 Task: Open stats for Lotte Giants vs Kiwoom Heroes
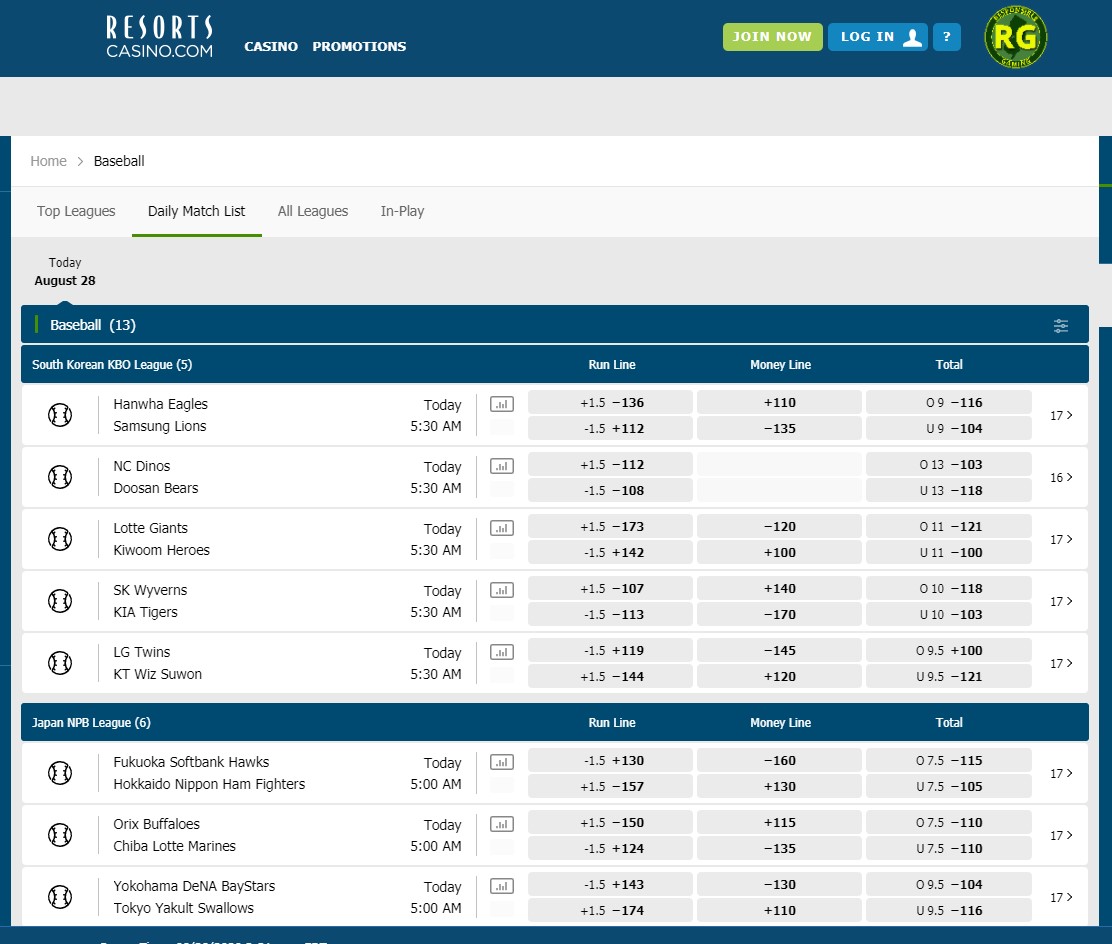pos(502,528)
